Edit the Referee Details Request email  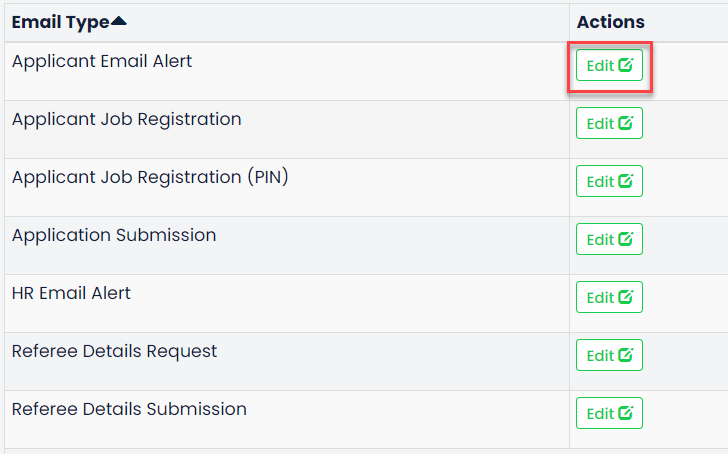[609, 355]
